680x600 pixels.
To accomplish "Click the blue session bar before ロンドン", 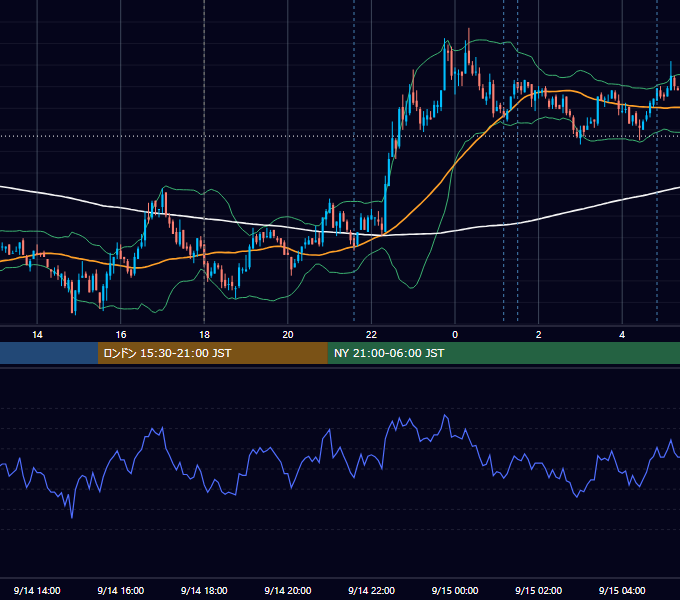I will pos(49,353).
